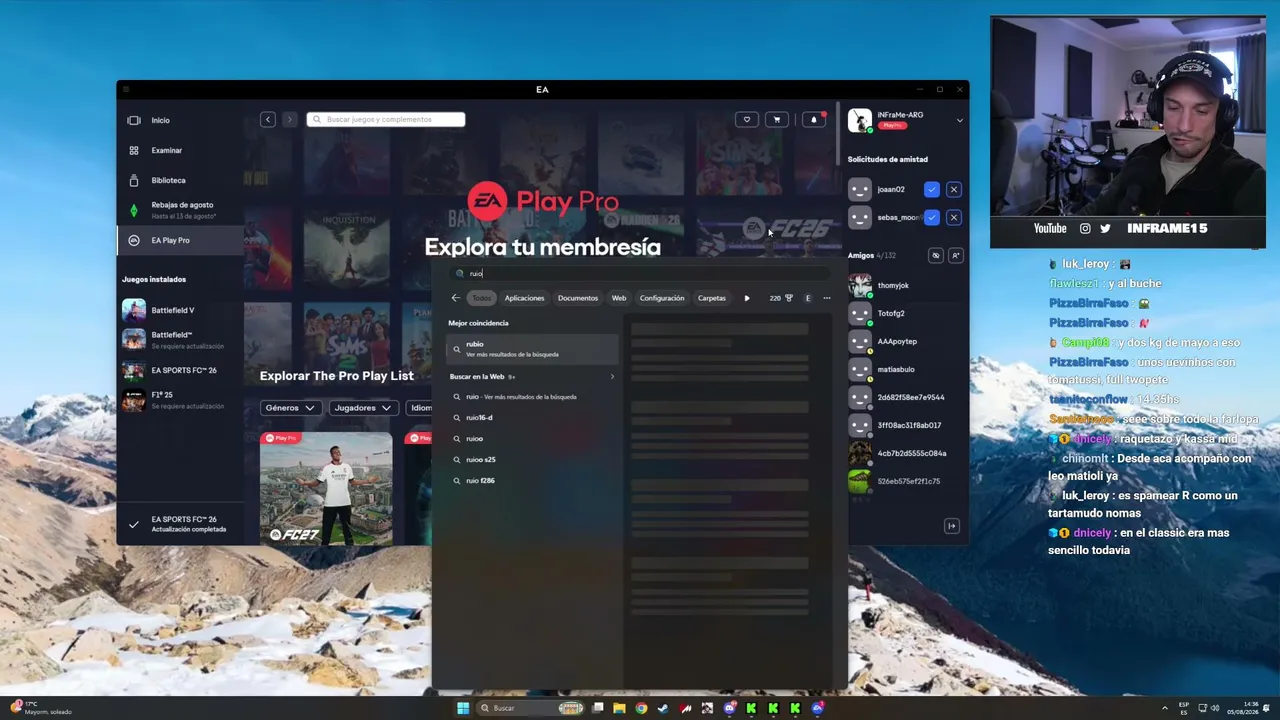Screen dimensions: 1280x720
Task: Click the EA forward navigation arrow
Action: point(290,119)
